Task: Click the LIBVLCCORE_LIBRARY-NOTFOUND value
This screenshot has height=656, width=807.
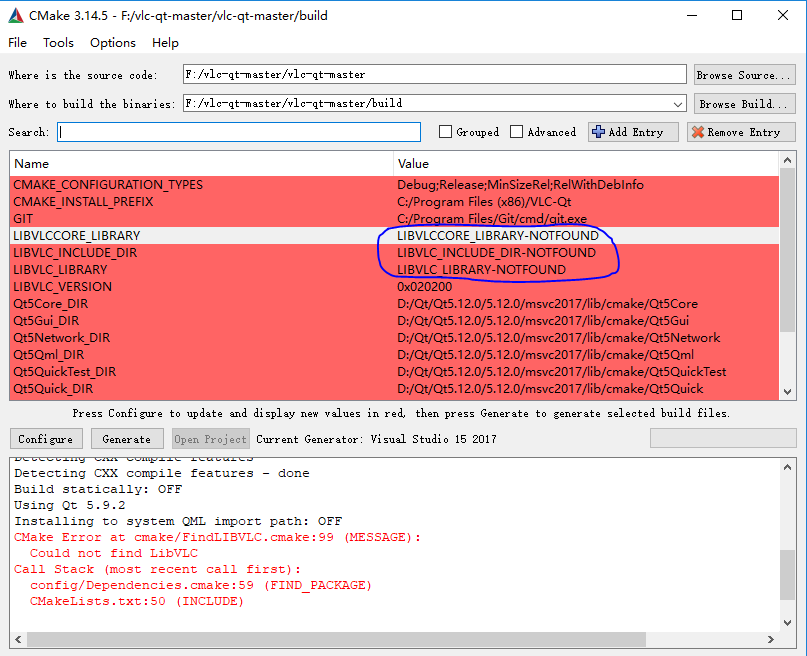Action: pyautogui.click(x=498, y=236)
